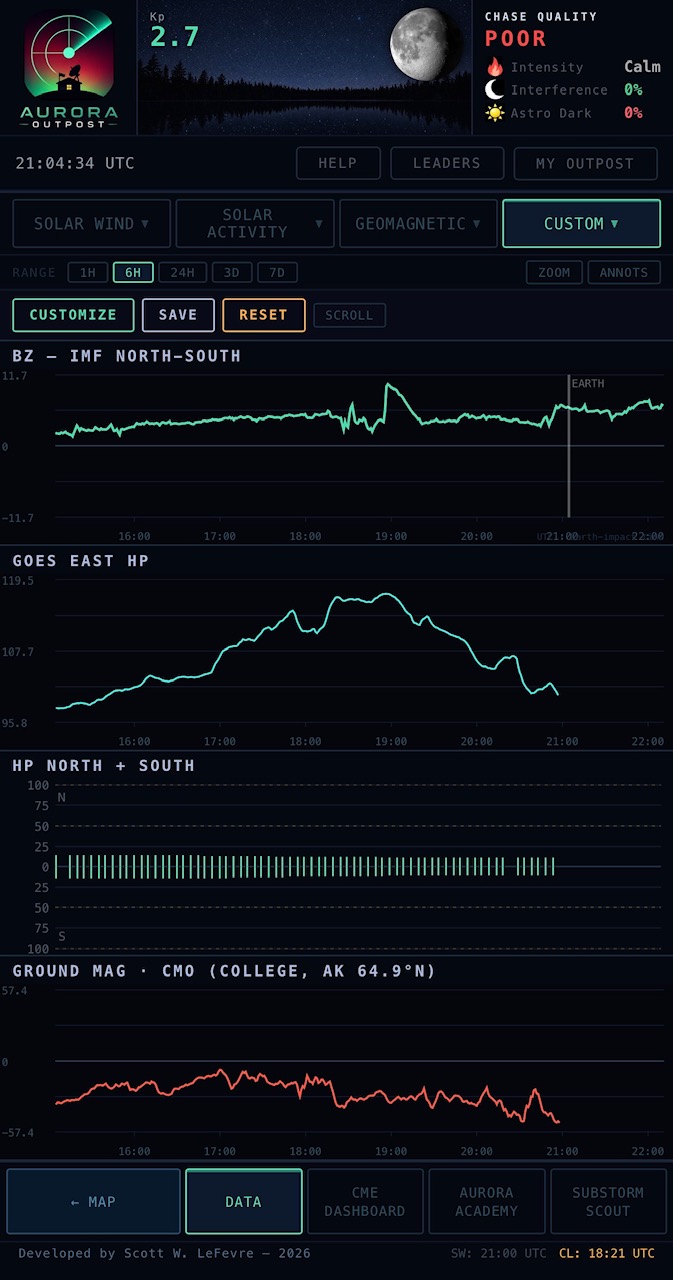
Task: Click the GOES EAST HP title
Action: coord(81,561)
